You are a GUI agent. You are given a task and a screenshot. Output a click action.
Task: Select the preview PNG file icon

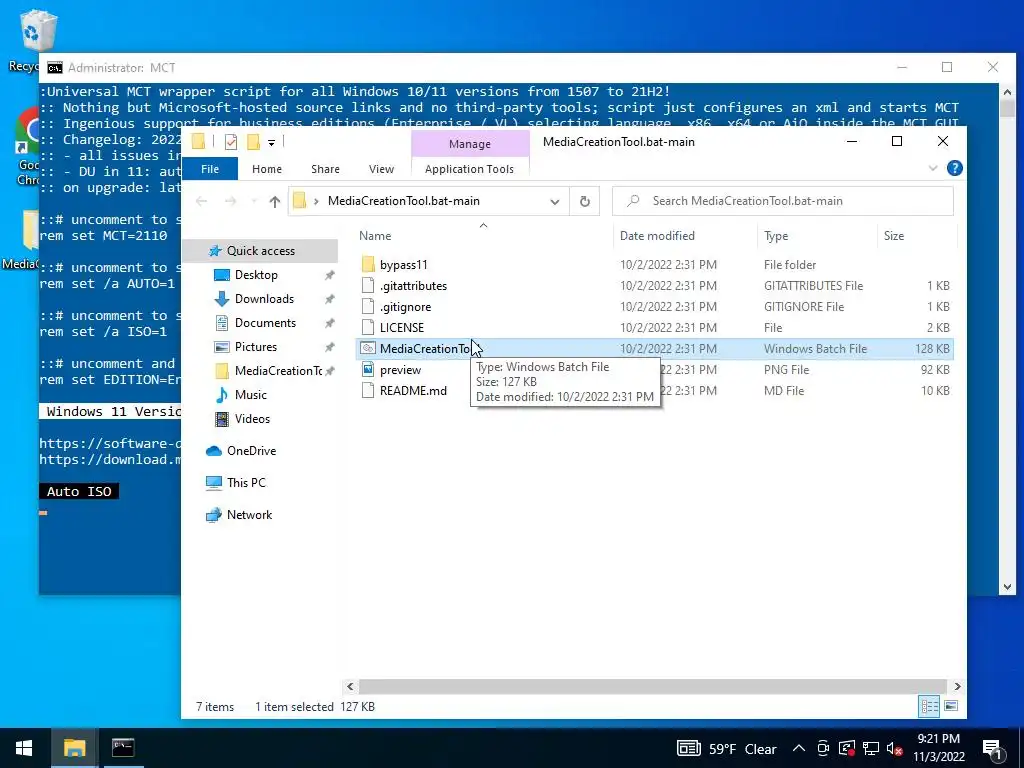pyautogui.click(x=368, y=370)
